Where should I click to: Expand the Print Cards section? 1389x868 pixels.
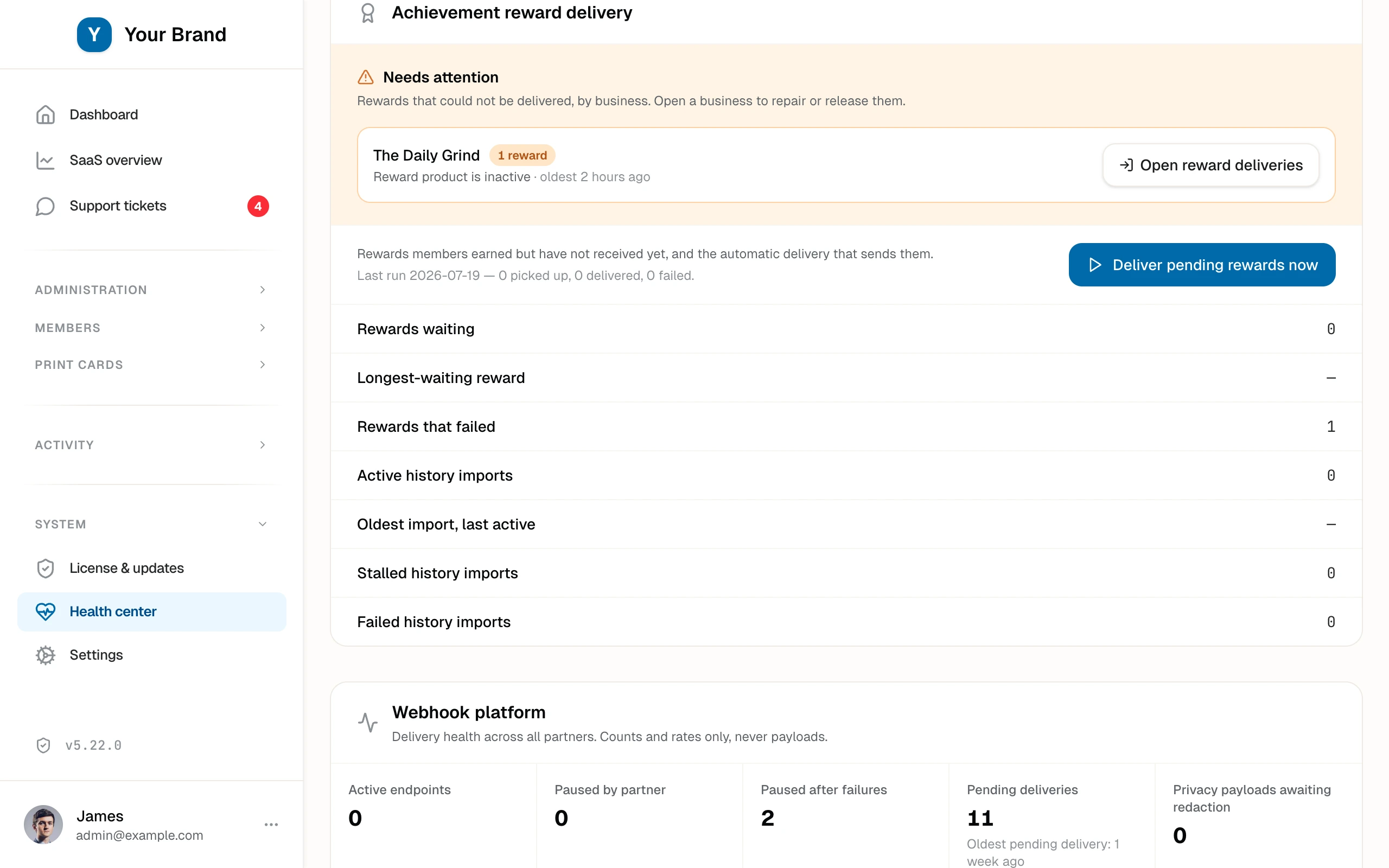(x=151, y=365)
